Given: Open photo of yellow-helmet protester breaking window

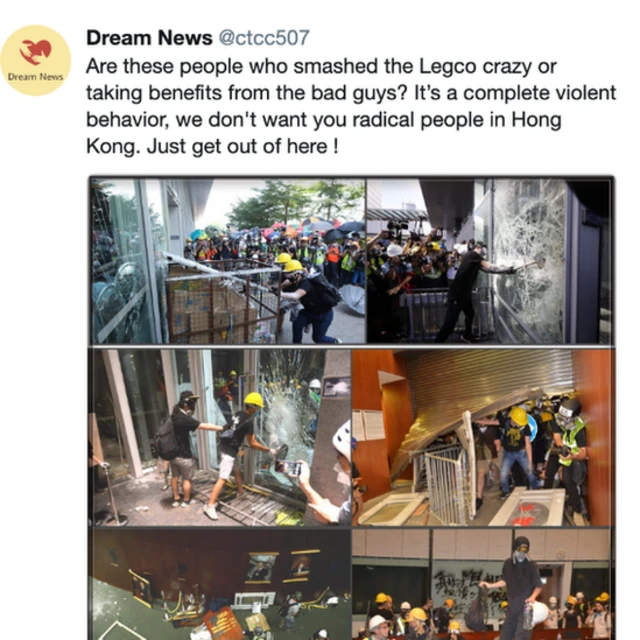Looking at the screenshot, I should [x=221, y=438].
